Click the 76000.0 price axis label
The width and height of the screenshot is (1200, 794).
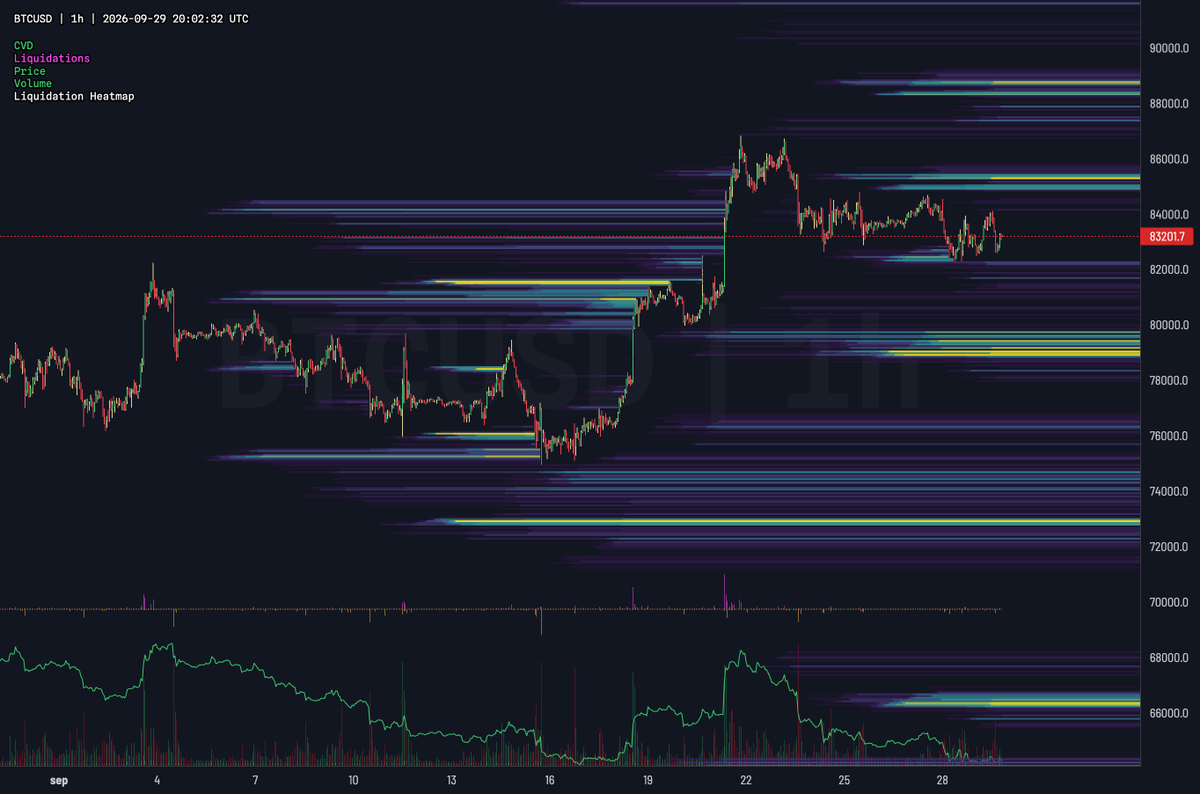pos(1169,436)
